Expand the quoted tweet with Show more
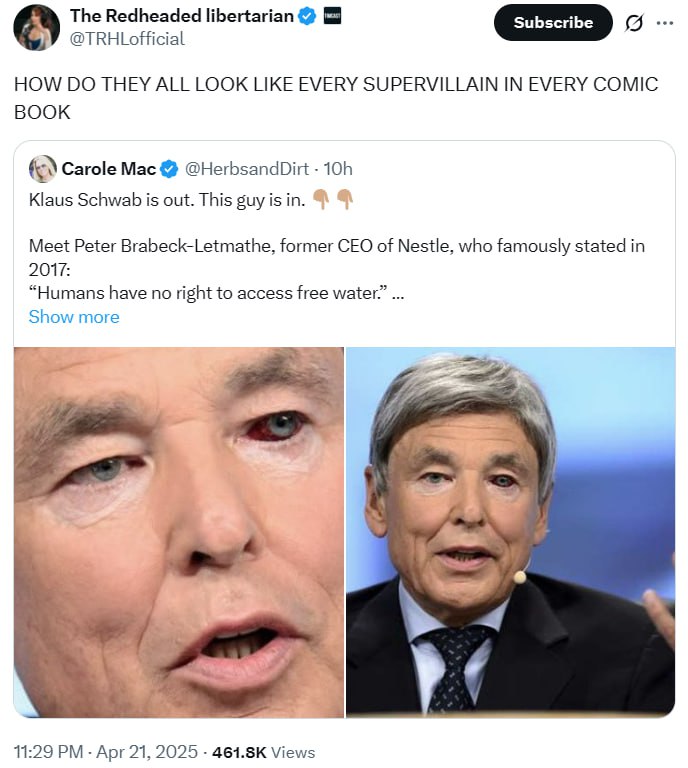Image resolution: width=688 pixels, height=768 pixels. pos(74,317)
